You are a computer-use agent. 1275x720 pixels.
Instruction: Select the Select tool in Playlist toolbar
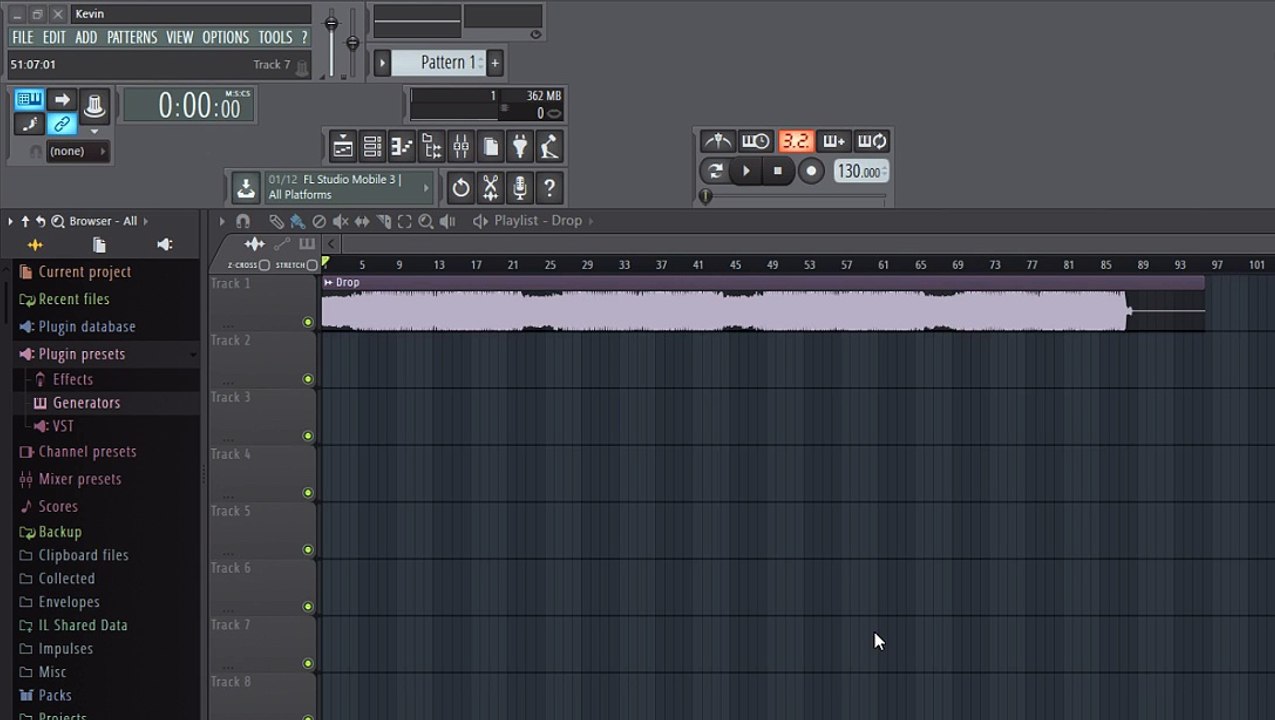click(x=404, y=221)
